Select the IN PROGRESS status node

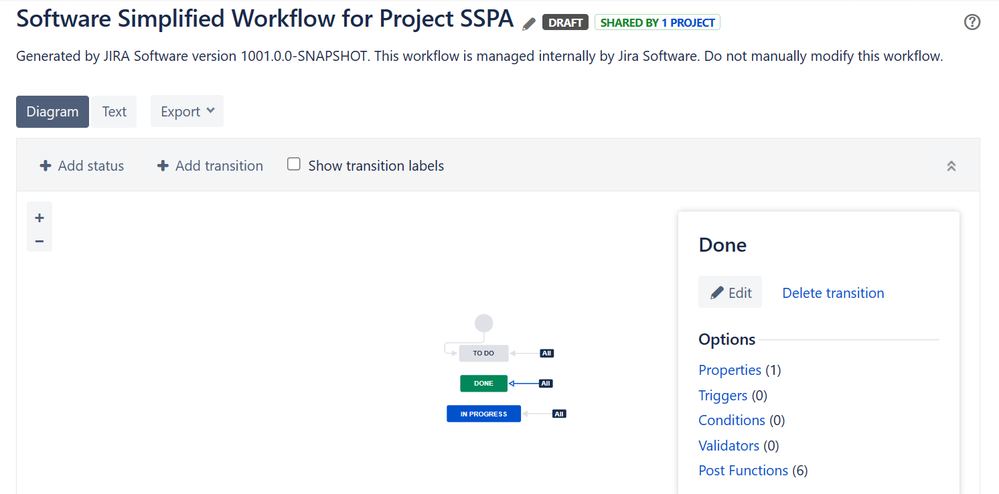pyautogui.click(x=484, y=414)
